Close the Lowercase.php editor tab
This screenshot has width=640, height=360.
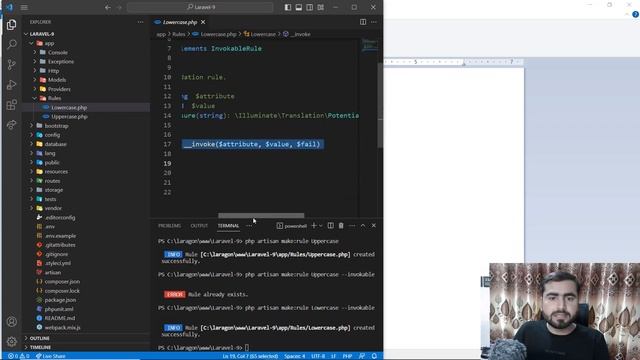click(203, 22)
